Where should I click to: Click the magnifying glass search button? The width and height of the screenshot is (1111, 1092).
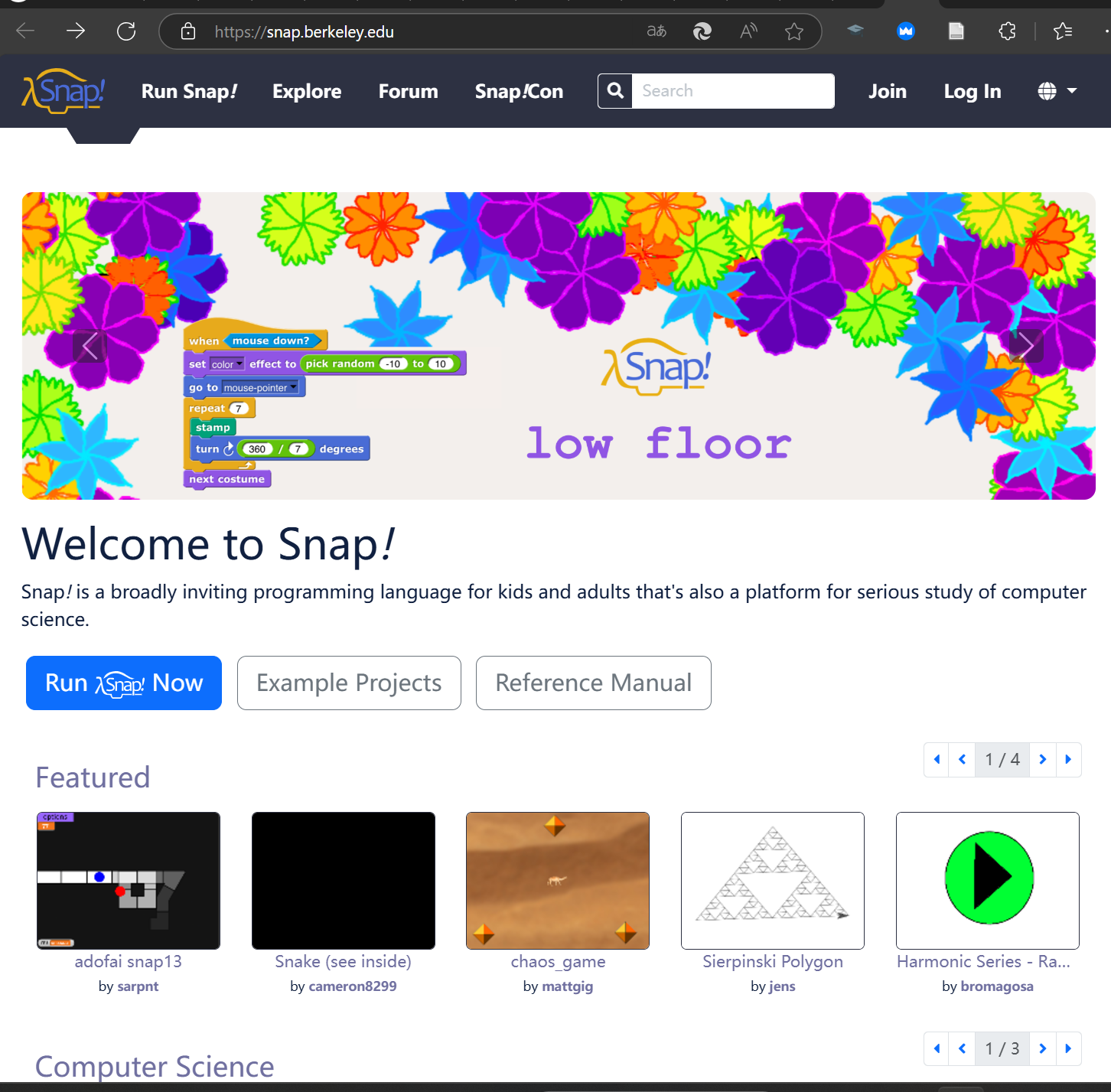click(x=615, y=91)
